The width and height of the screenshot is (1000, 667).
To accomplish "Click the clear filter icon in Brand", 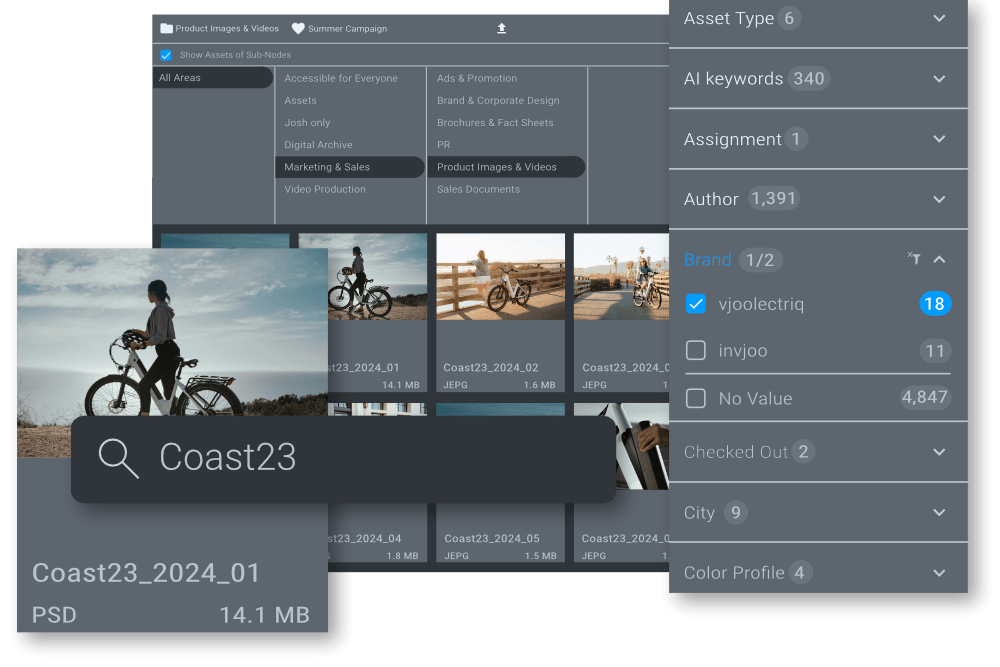I will [x=913, y=259].
